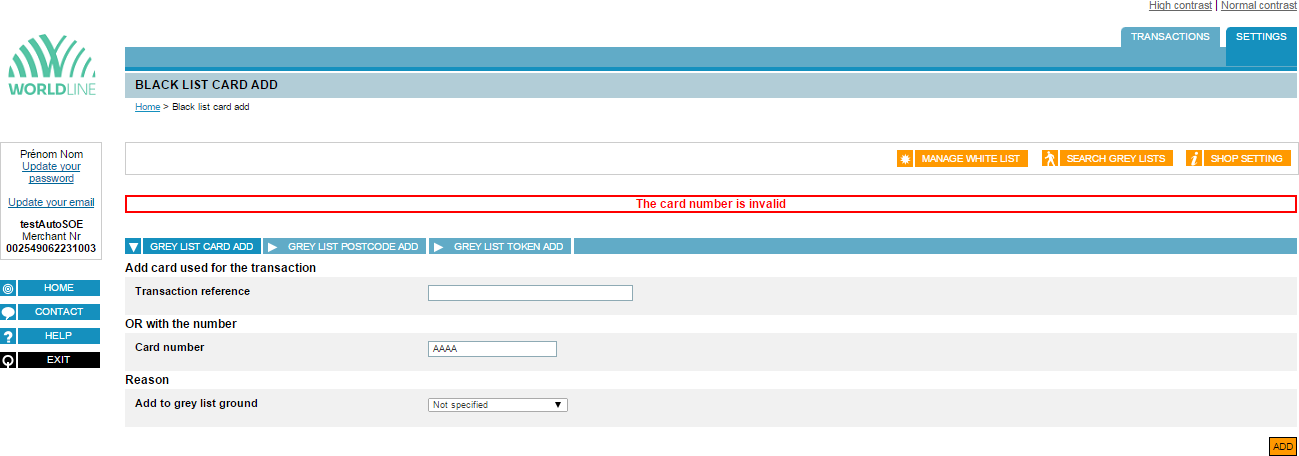Click the Card number field containing AAAA

point(492,349)
